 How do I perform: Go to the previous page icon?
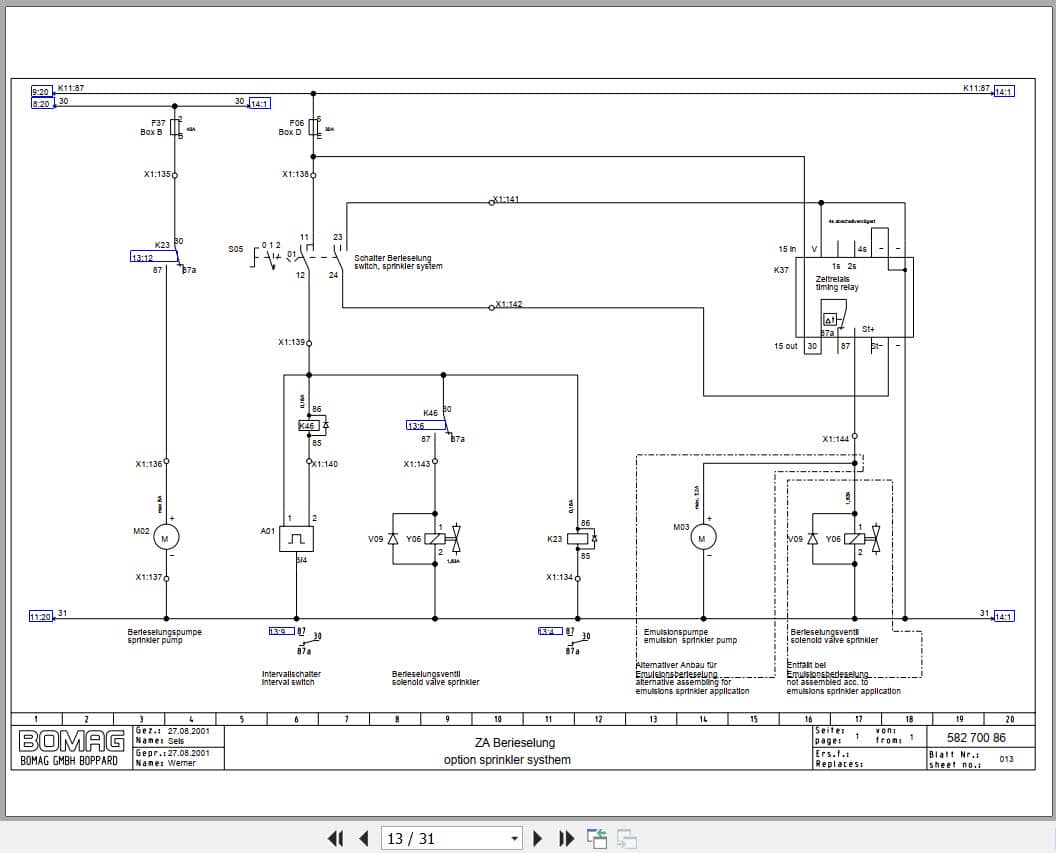[x=363, y=838]
